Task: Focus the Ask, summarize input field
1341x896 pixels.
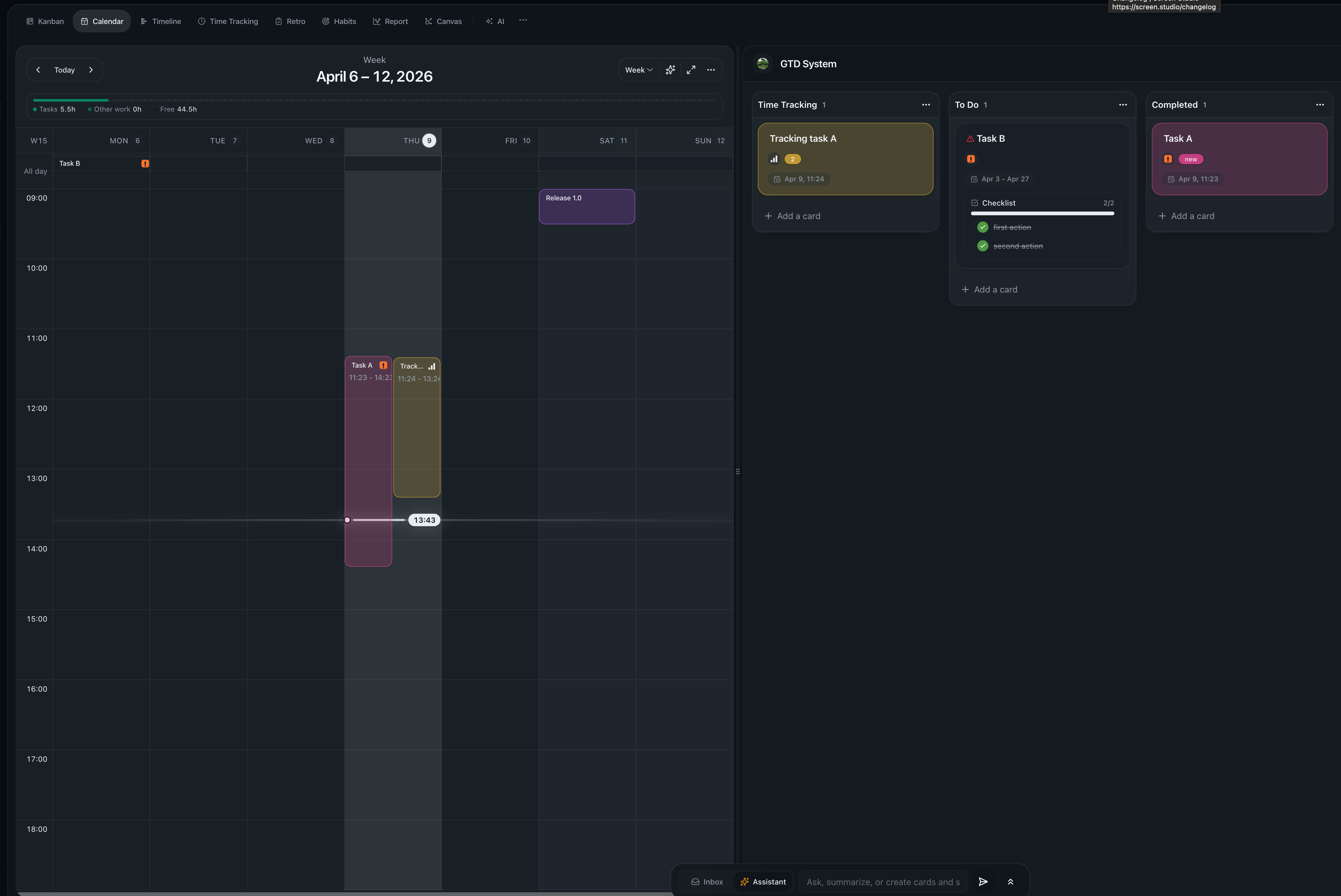Action: point(883,882)
